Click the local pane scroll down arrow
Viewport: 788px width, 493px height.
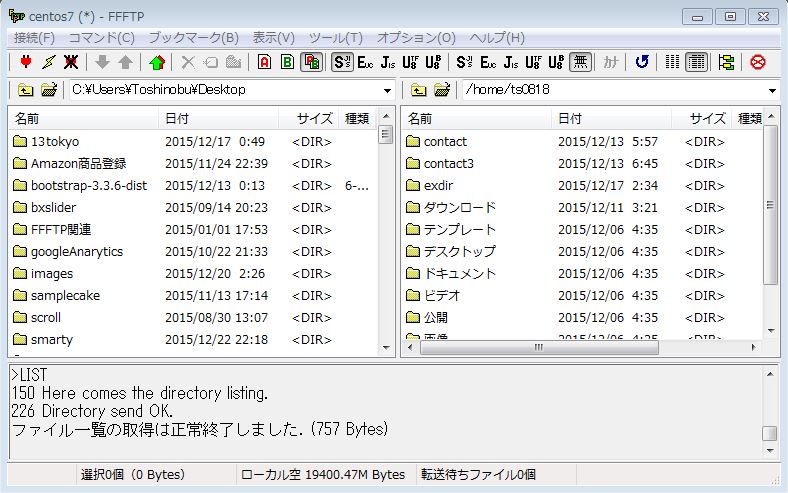pos(386,348)
